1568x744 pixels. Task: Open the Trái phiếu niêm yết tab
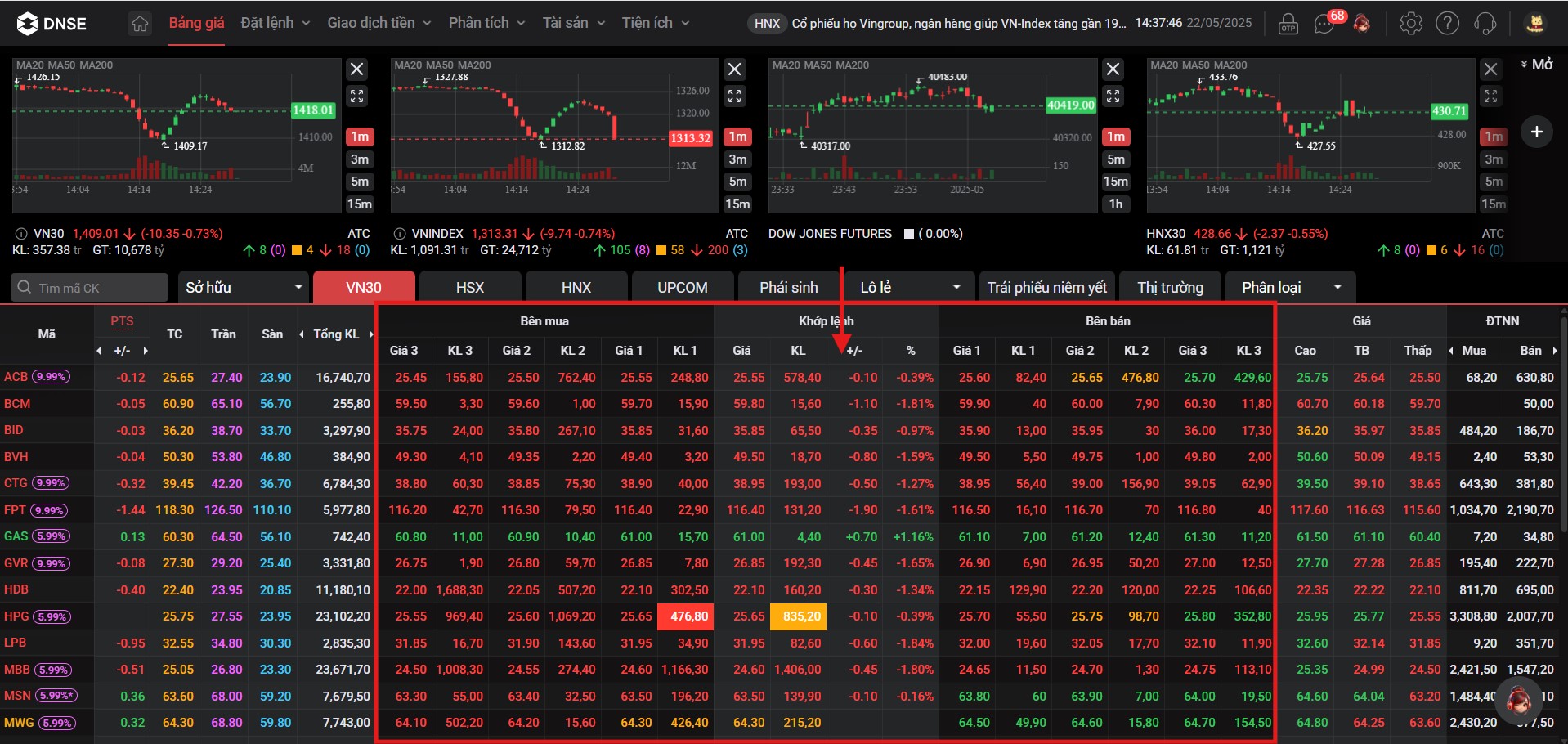tap(1047, 287)
